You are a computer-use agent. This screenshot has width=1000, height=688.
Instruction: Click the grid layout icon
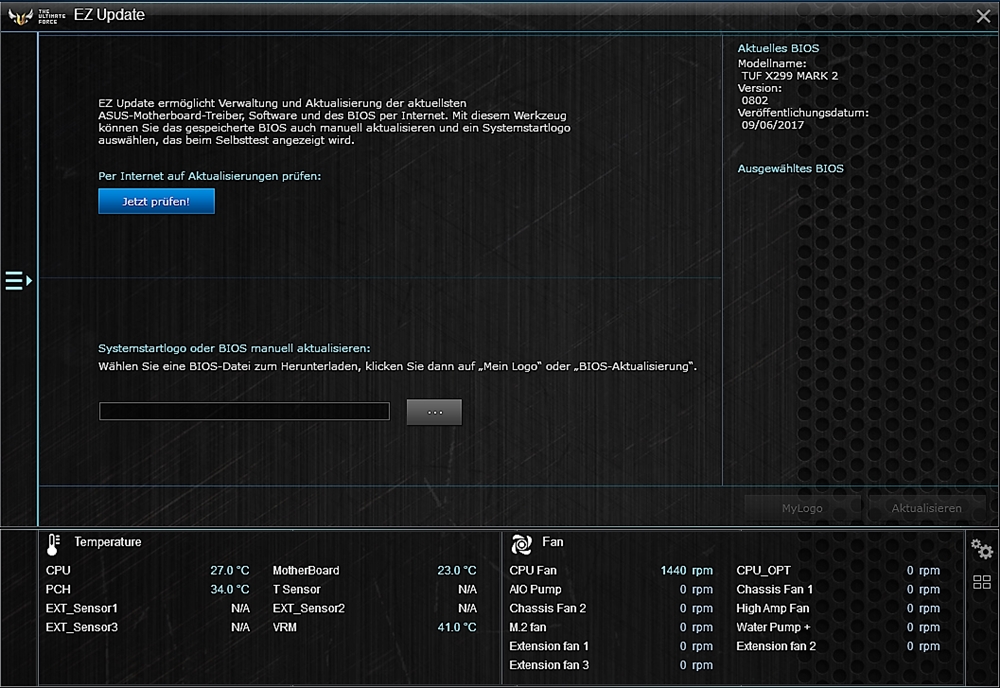click(982, 582)
